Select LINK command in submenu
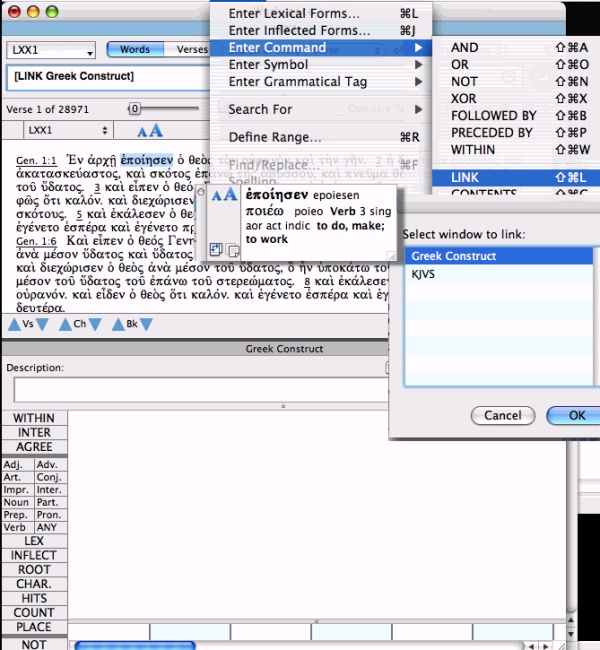The height and width of the screenshot is (650, 600). pos(516,178)
